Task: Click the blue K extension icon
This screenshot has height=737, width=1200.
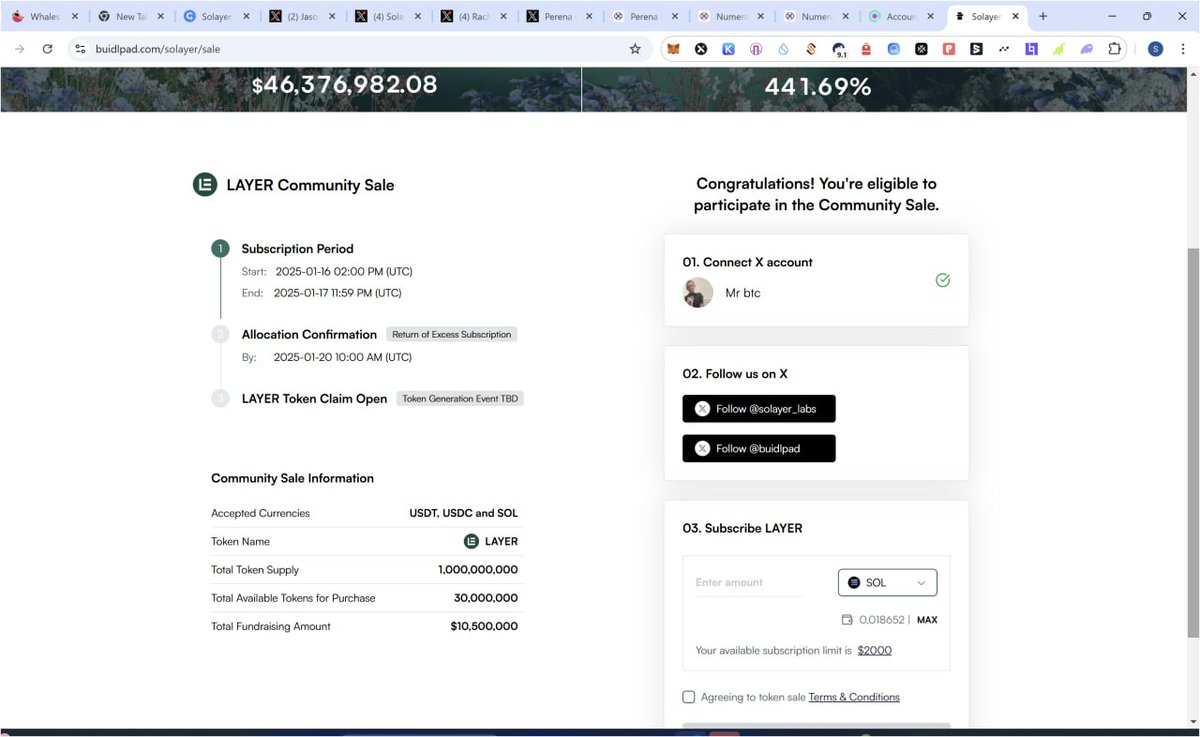Action: pyautogui.click(x=729, y=49)
